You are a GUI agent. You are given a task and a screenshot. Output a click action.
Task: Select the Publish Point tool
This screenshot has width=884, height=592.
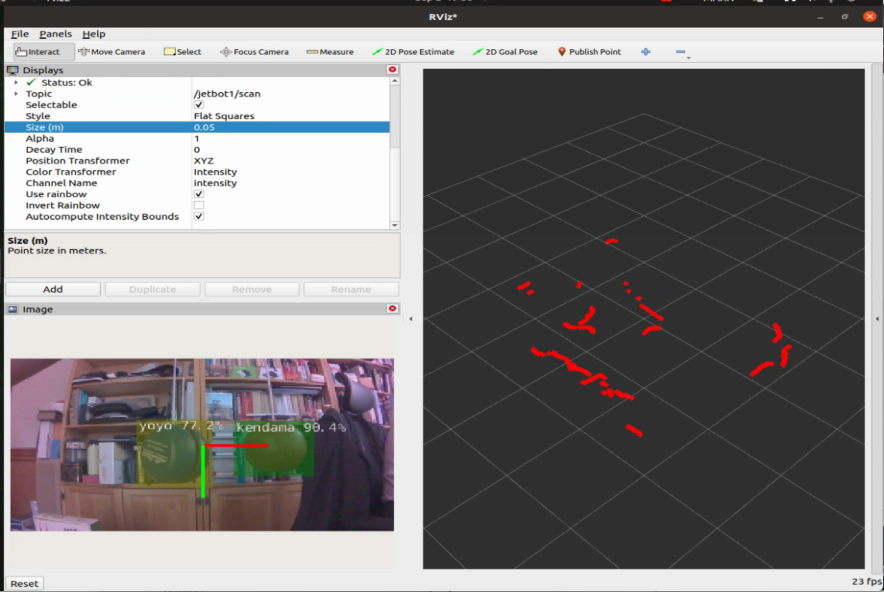click(589, 52)
